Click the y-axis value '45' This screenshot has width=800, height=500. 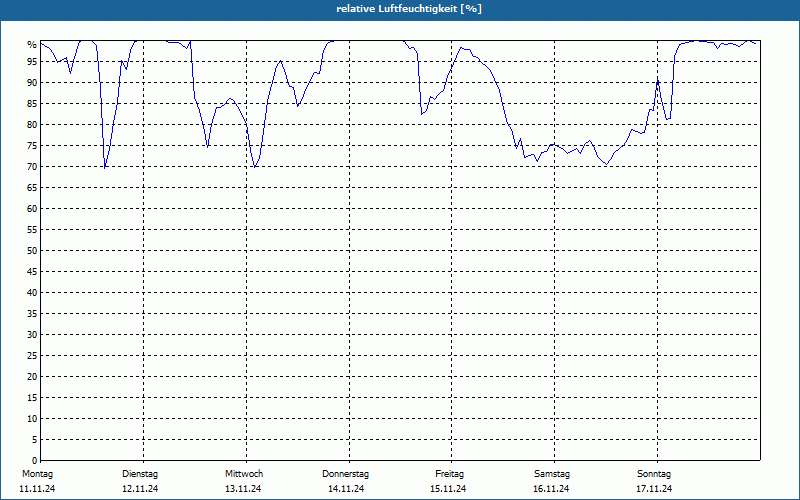point(32,271)
